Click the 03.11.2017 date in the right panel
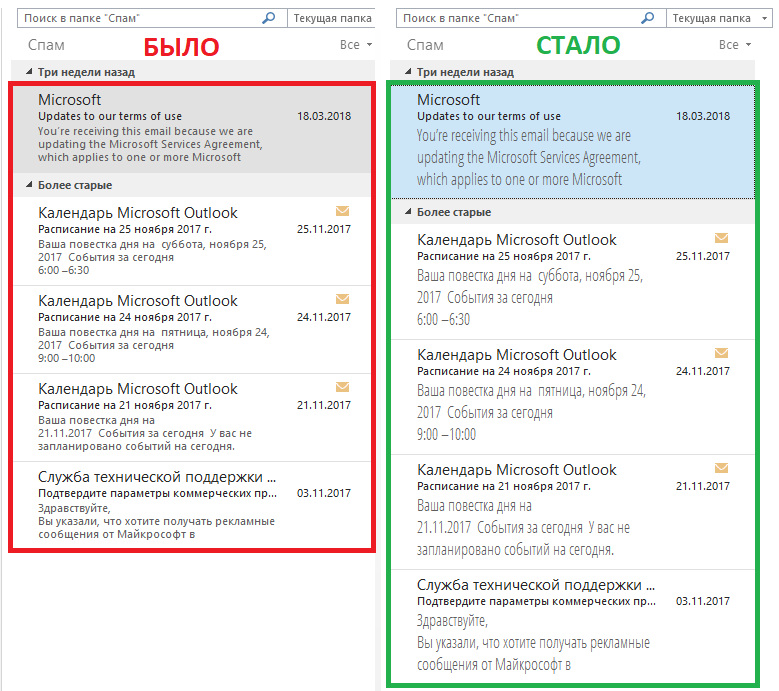Viewport: 779px width, 691px height. coord(703,601)
